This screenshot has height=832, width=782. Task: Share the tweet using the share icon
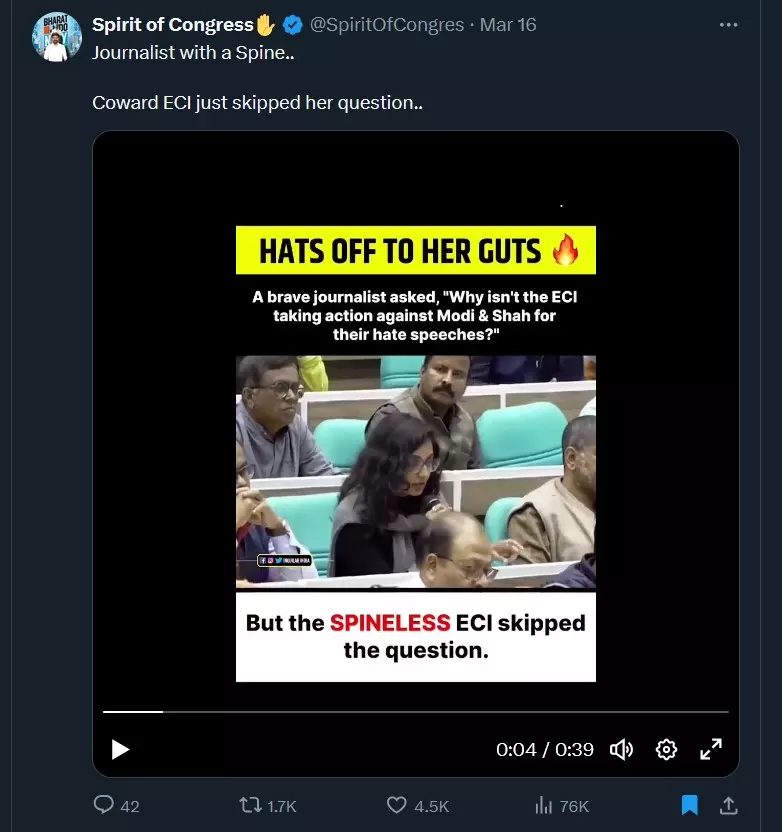[729, 805]
